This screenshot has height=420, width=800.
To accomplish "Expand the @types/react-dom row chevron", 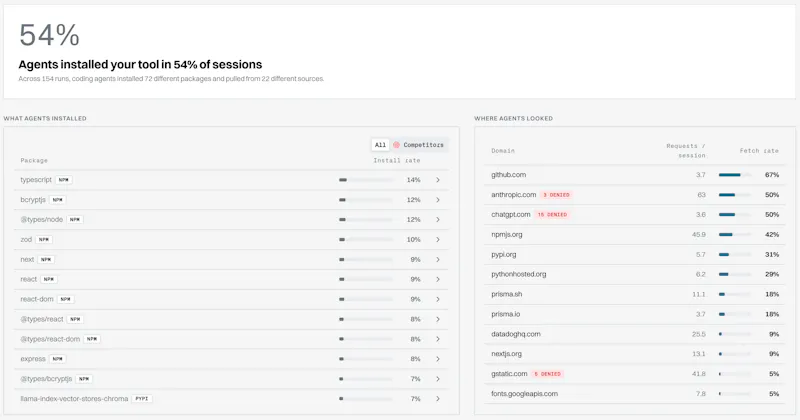I will click(438, 339).
